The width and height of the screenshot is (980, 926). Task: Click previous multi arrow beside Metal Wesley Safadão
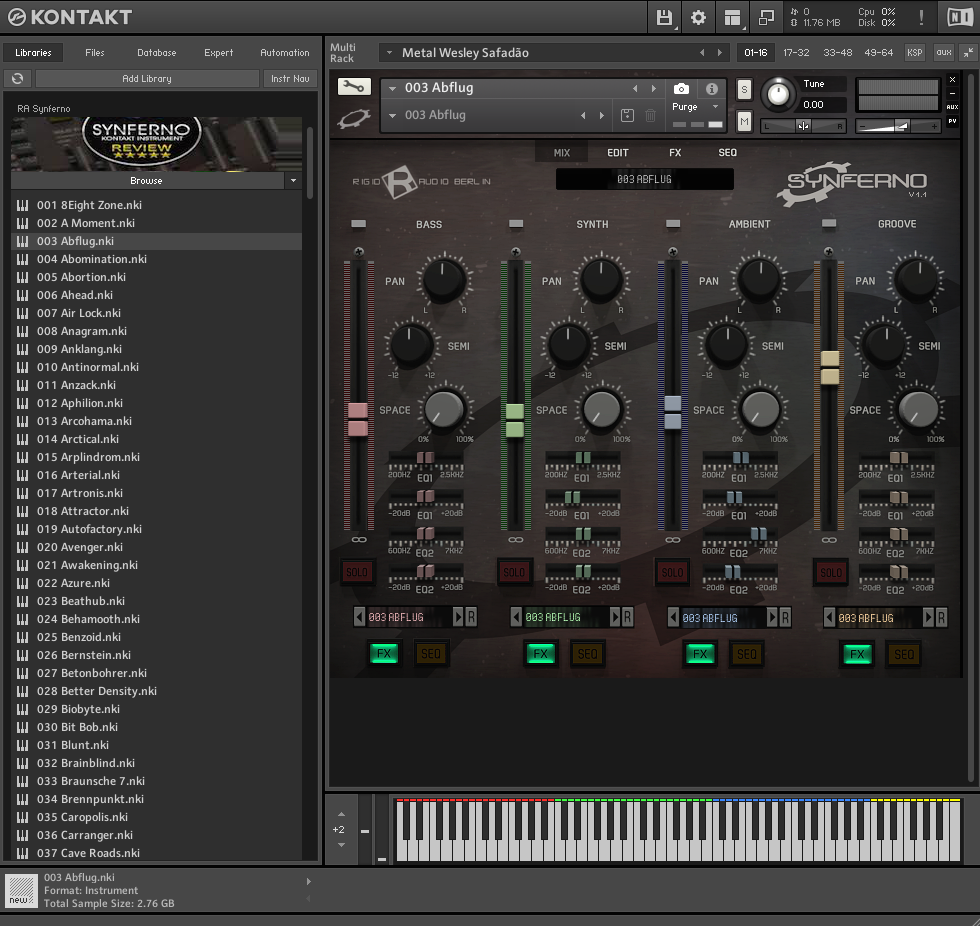point(702,52)
